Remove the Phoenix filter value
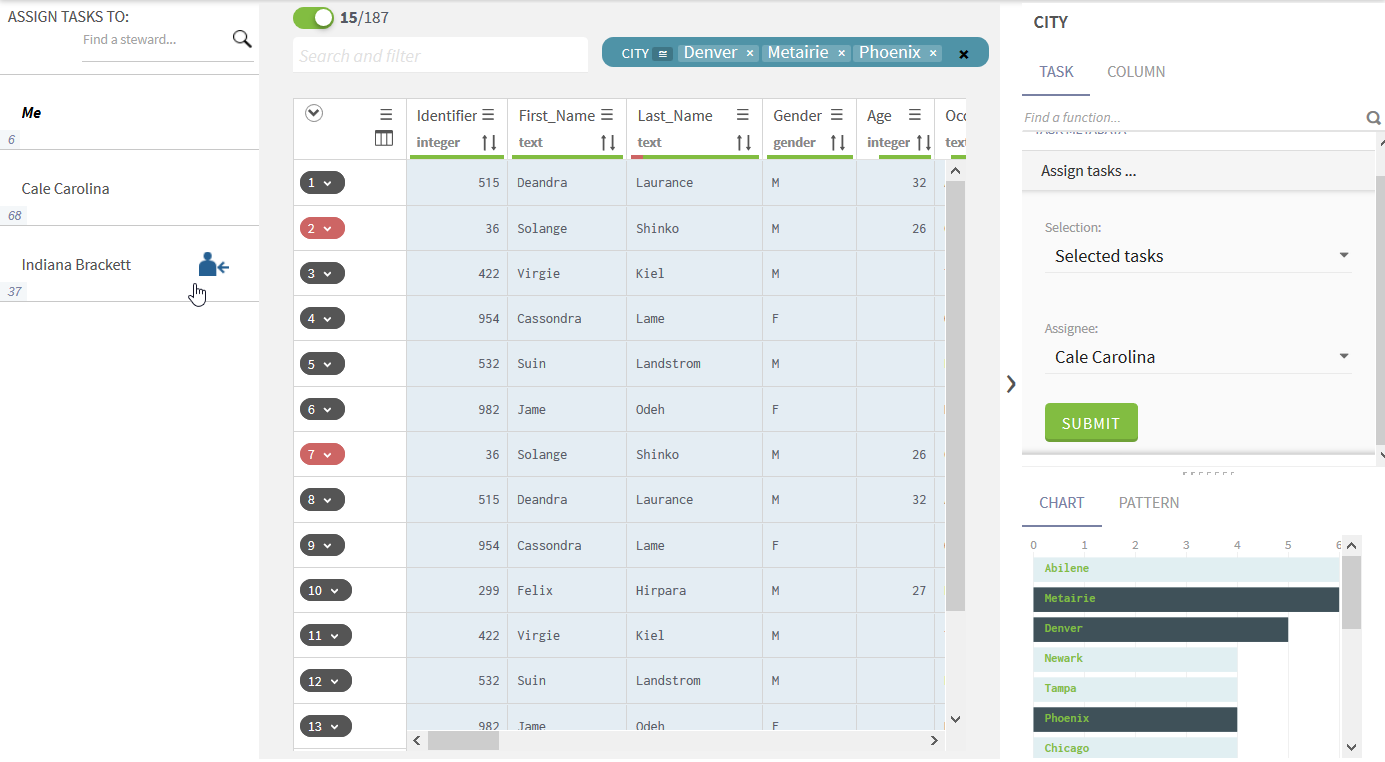Viewport: 1385px width, 762px height. [x=933, y=54]
